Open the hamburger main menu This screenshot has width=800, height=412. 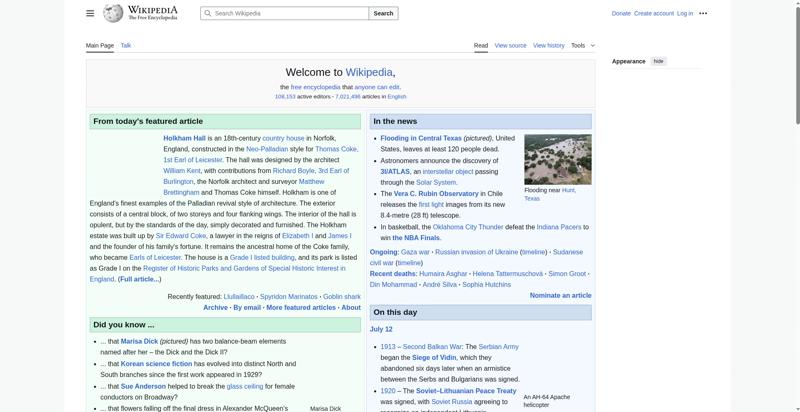coord(90,13)
